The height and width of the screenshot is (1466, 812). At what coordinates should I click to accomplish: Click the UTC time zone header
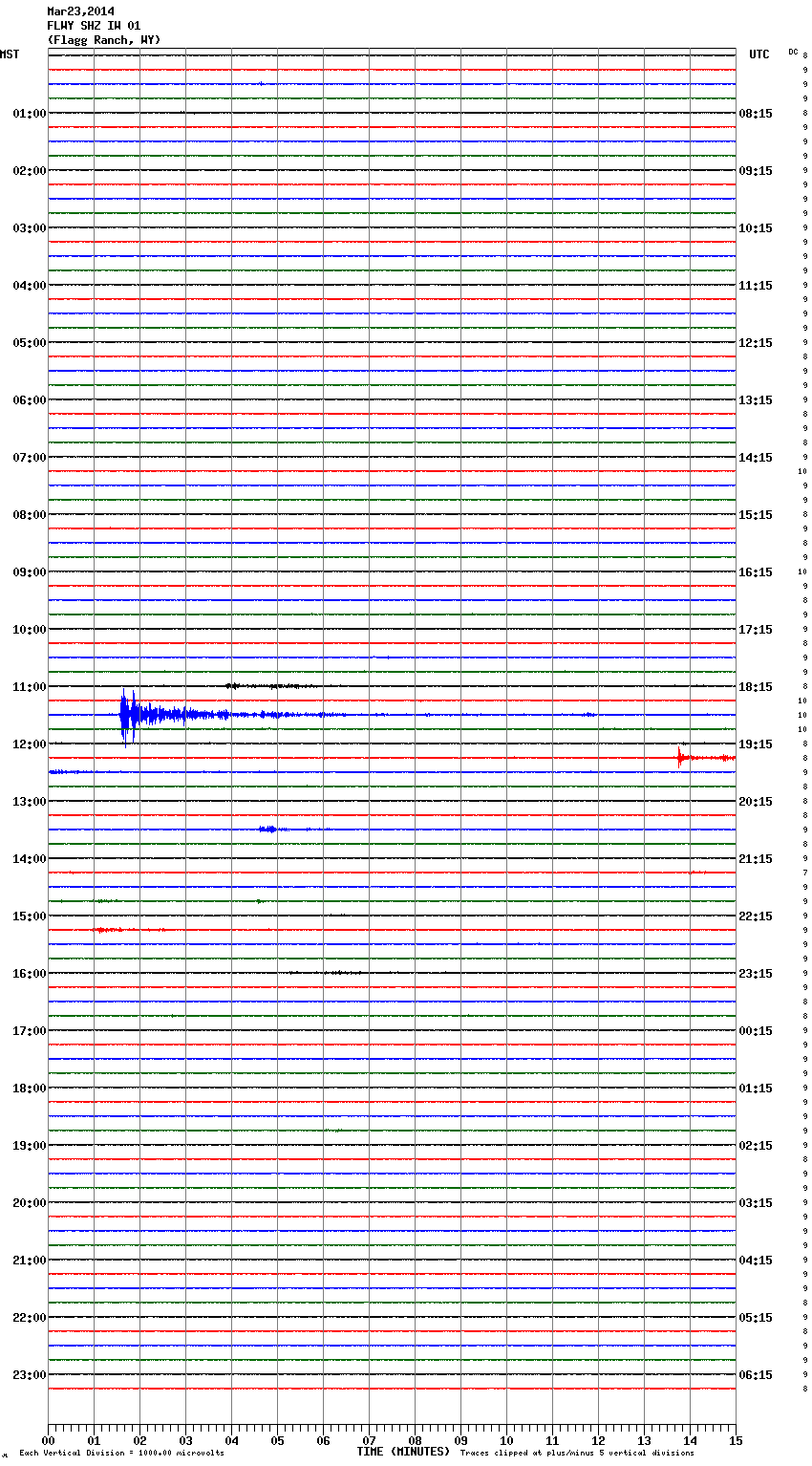[759, 54]
